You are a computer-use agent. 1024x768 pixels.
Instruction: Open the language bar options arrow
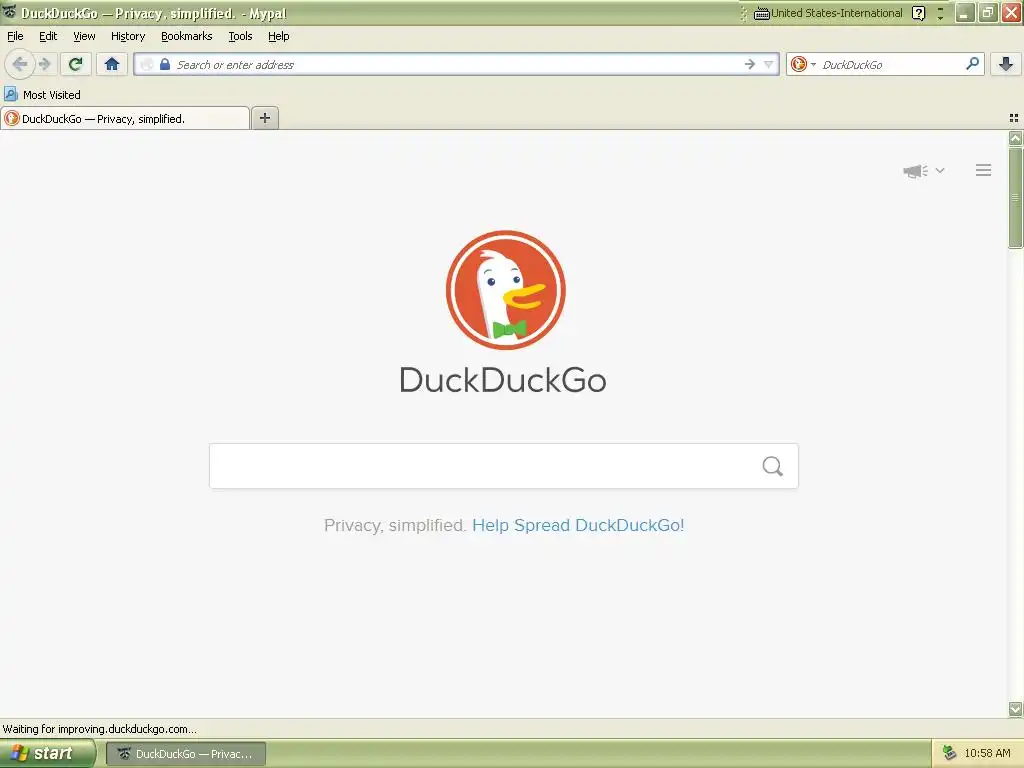(940, 14)
